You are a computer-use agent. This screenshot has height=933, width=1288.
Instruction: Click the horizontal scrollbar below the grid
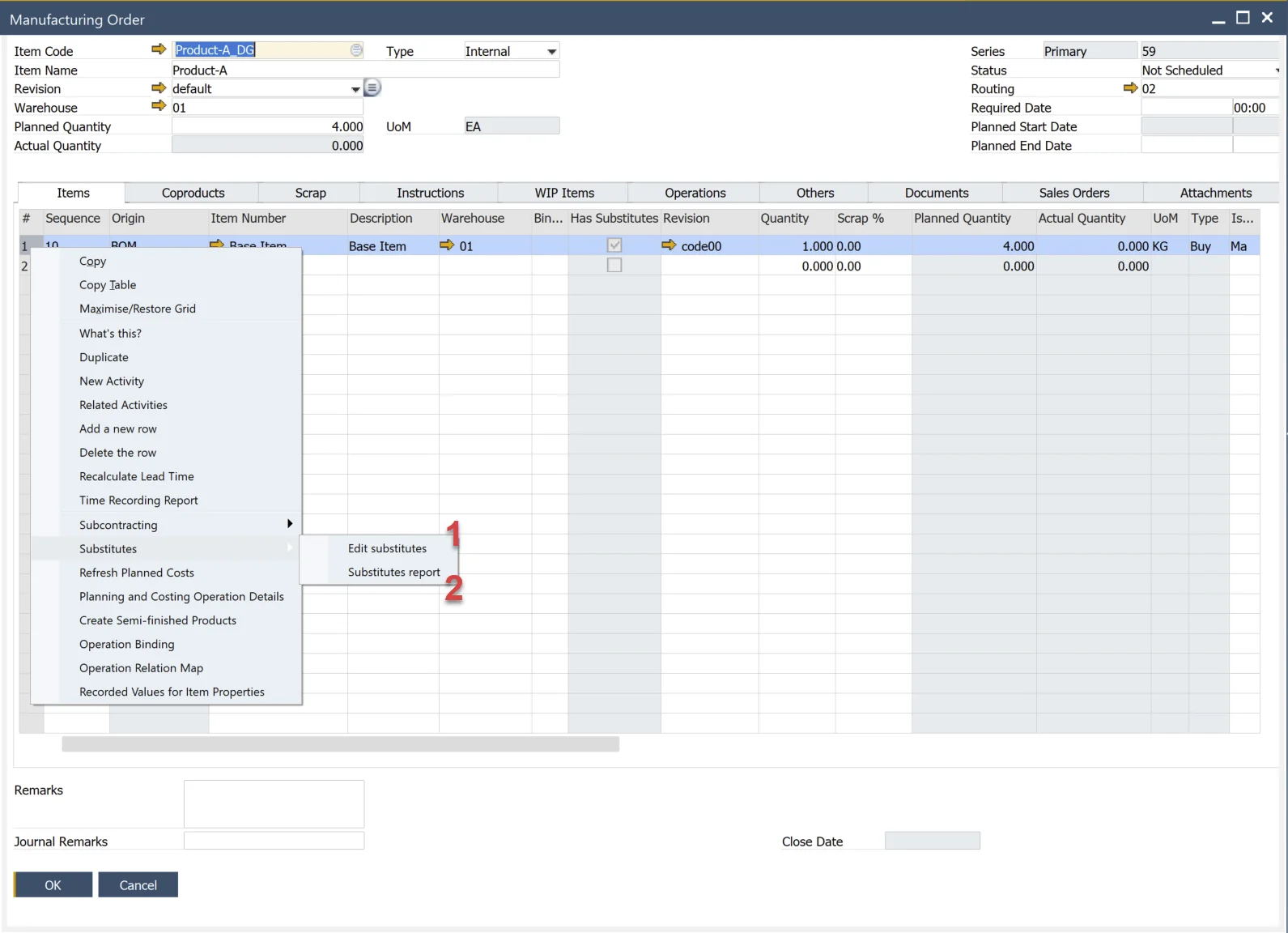[x=340, y=743]
